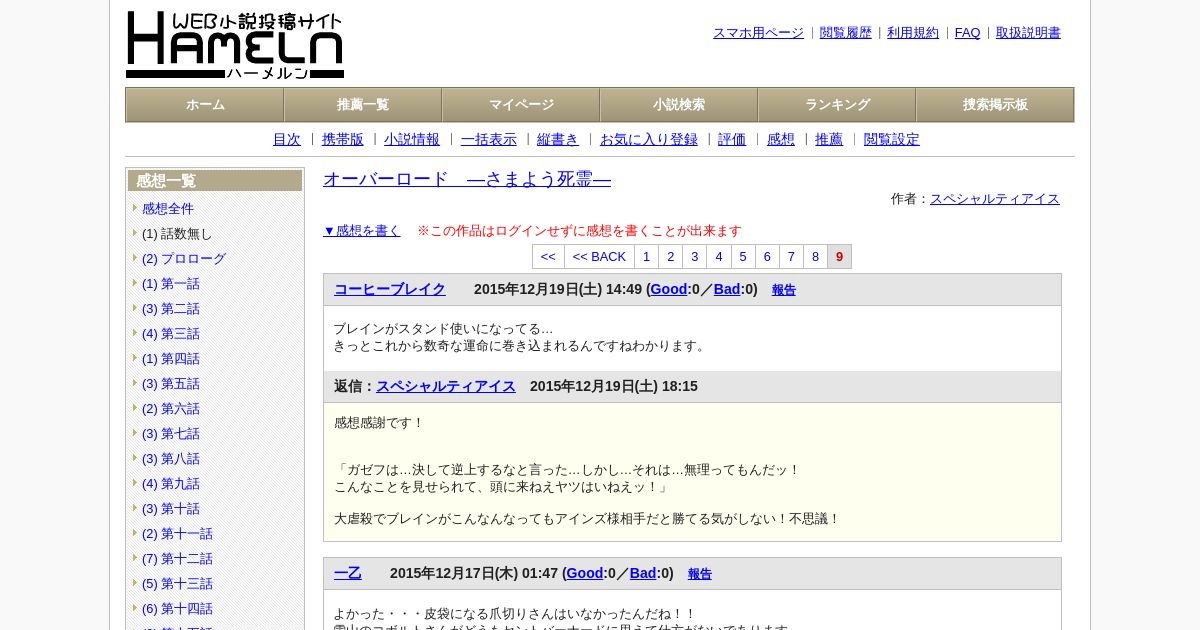Go to comments page 3
This screenshot has height=630, width=1200.
click(695, 257)
